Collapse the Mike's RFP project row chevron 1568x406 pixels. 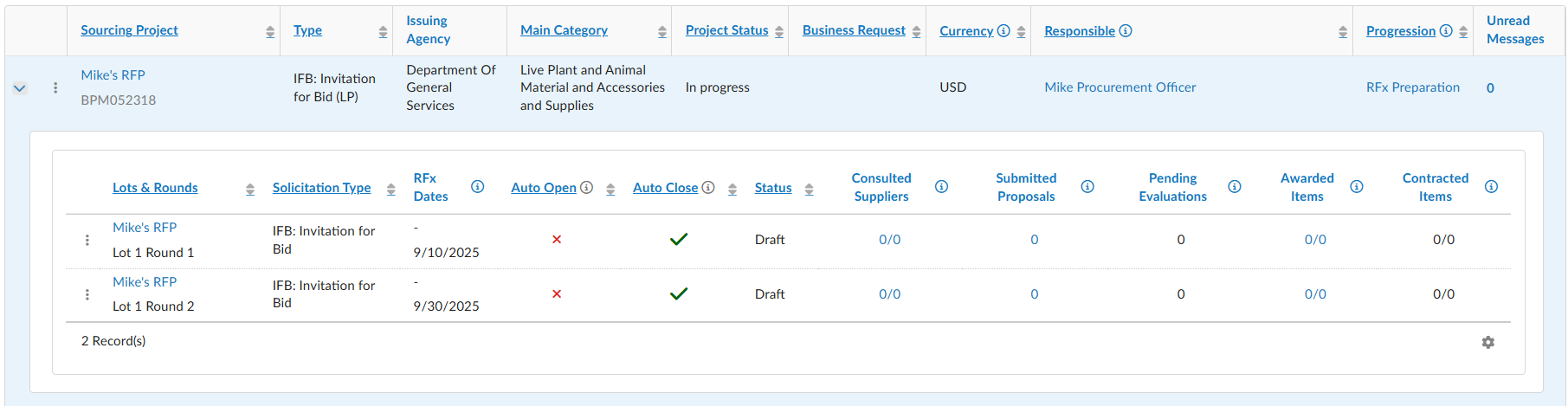[20, 87]
